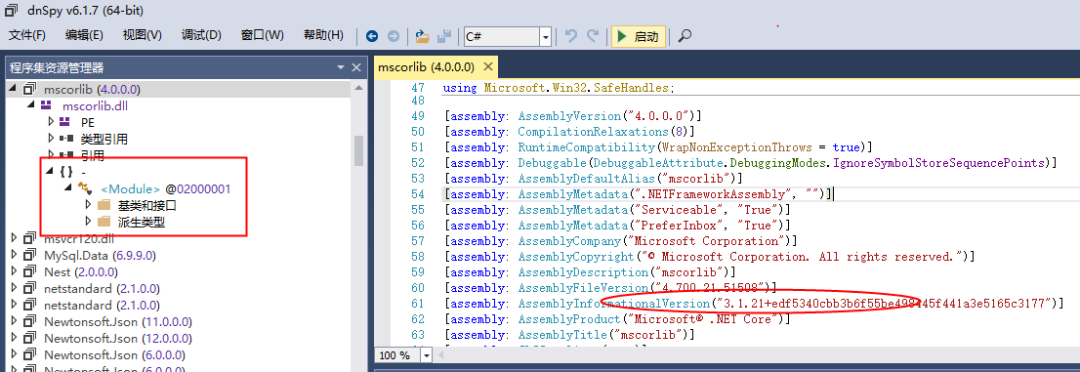1080x372 pixels.
Task: Open the 编辑(E) menu
Action: pyautogui.click(x=84, y=36)
